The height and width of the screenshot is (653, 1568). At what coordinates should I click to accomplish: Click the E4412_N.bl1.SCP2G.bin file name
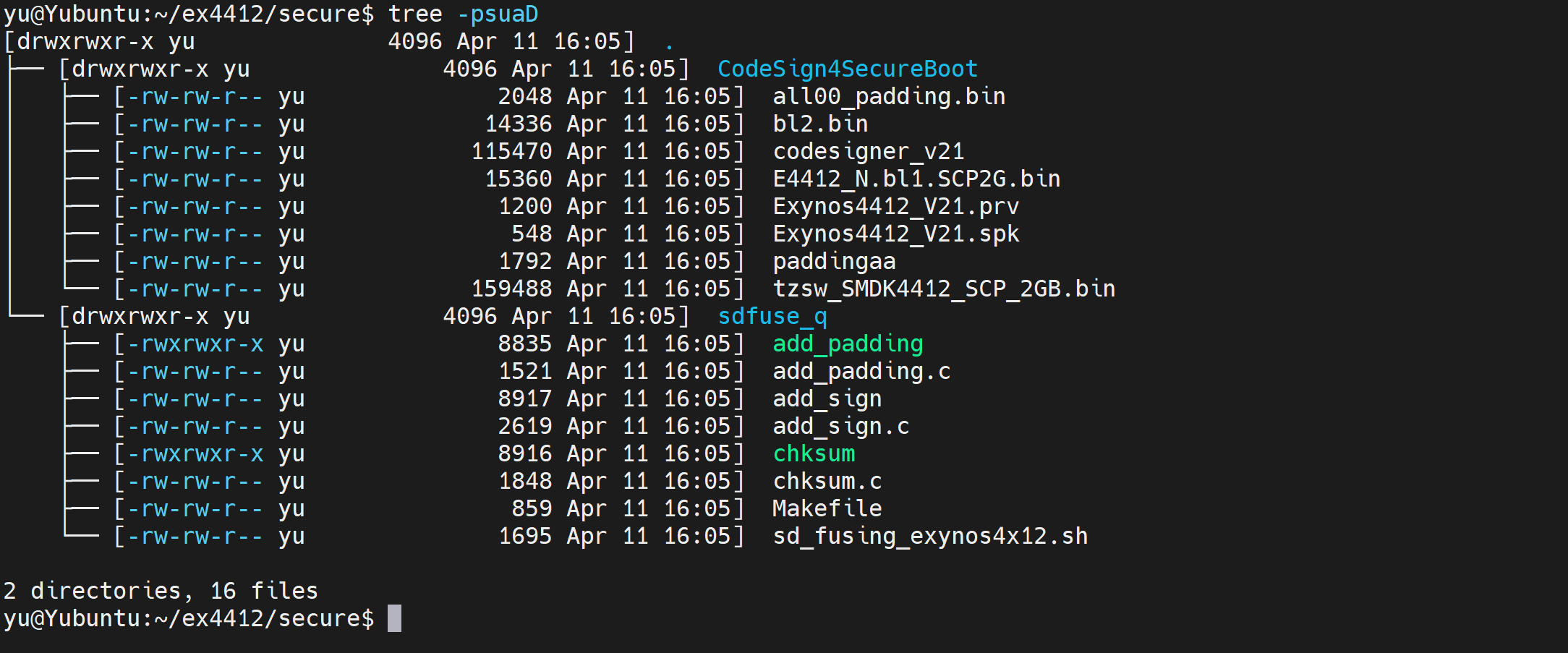tap(916, 179)
